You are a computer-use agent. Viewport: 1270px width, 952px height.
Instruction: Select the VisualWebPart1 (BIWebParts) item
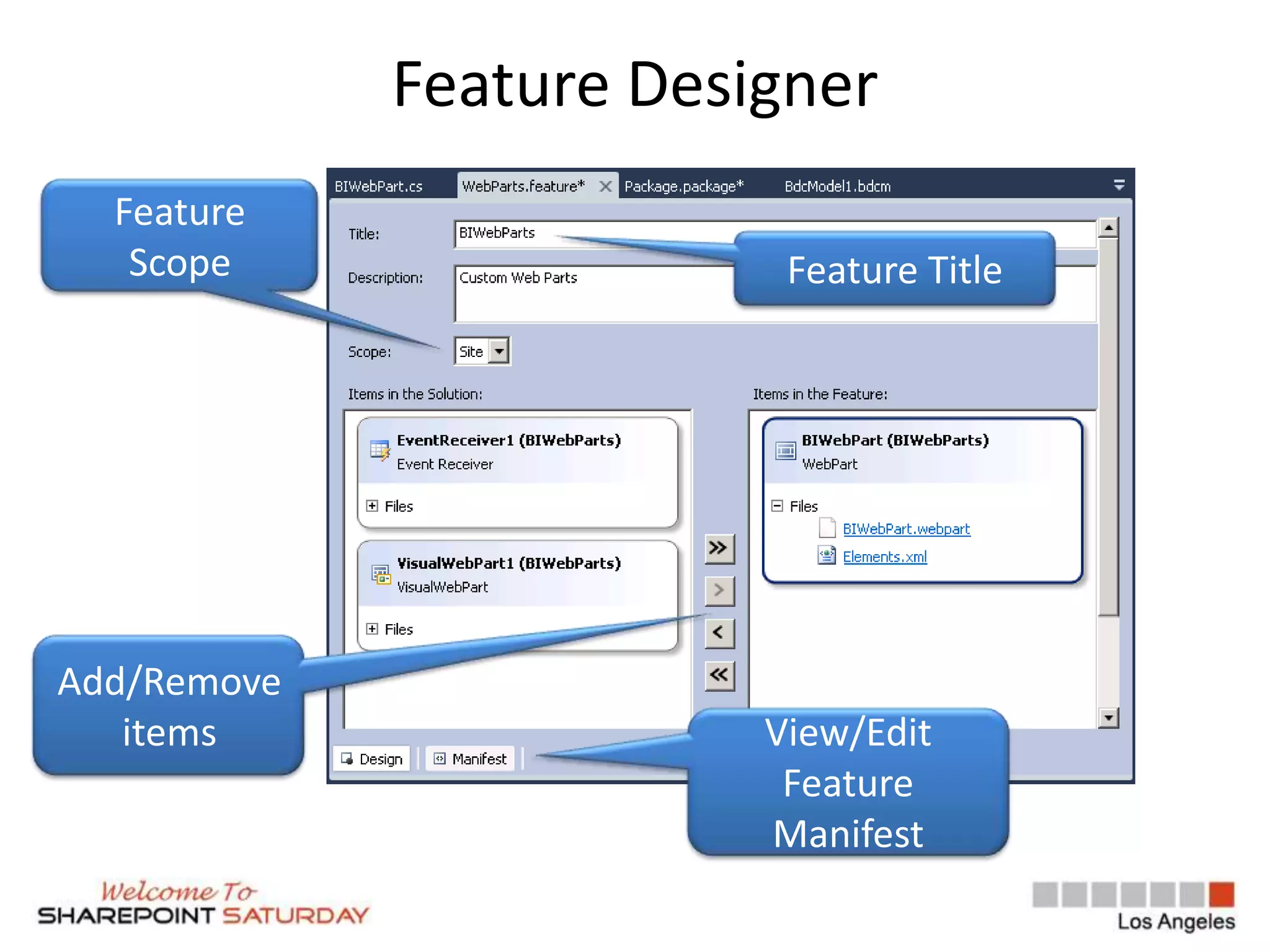click(517, 595)
